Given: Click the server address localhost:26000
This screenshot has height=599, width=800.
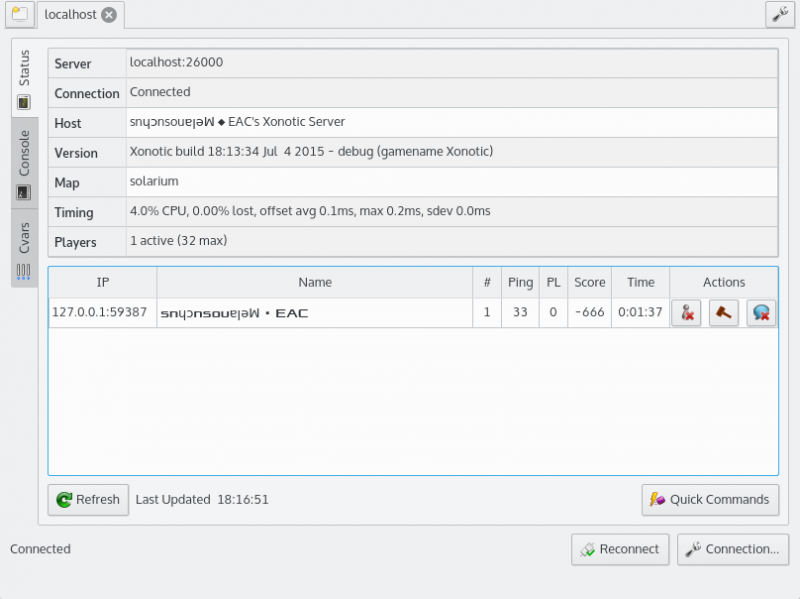Looking at the screenshot, I should (x=176, y=62).
